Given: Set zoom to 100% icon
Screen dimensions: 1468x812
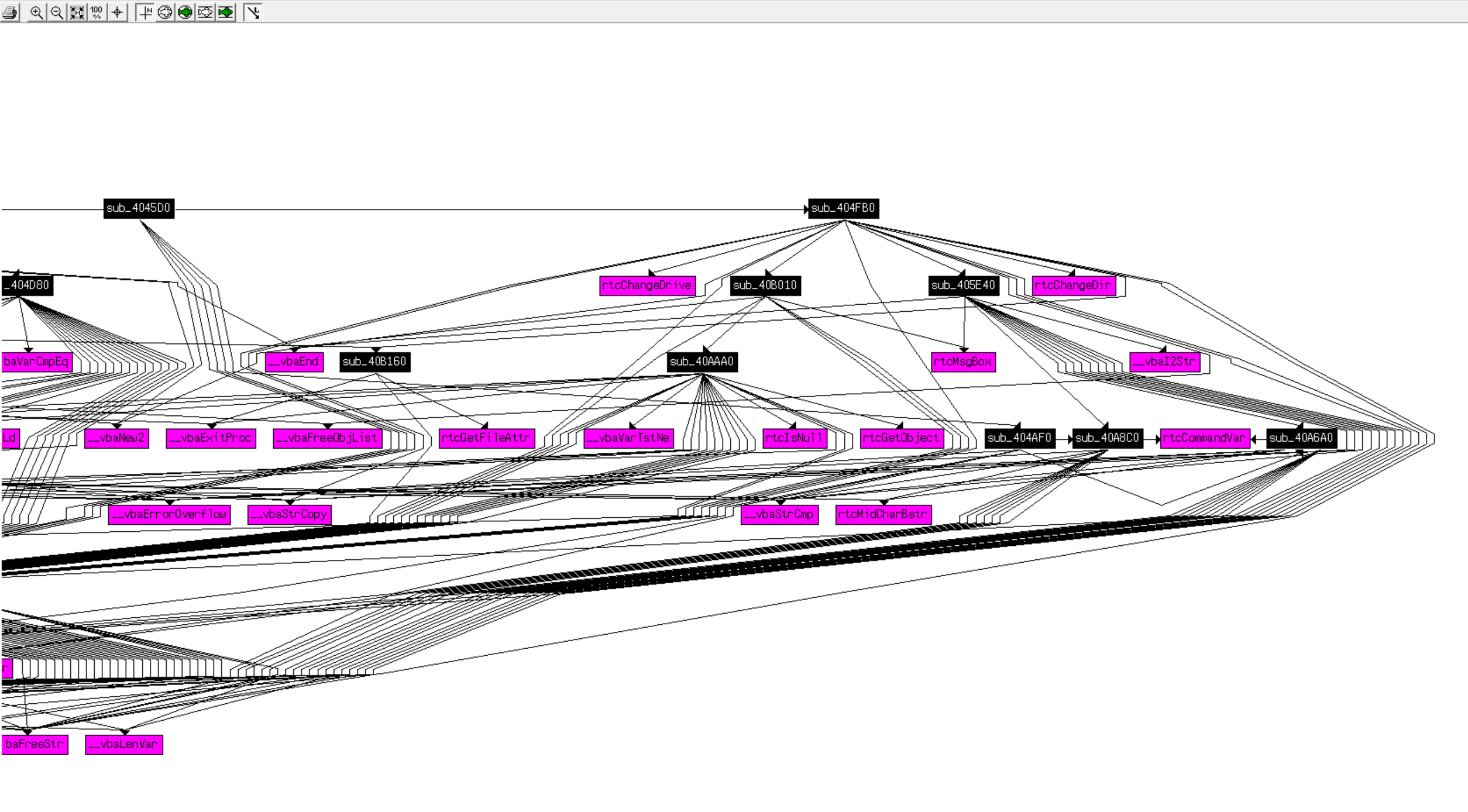Looking at the screenshot, I should (x=97, y=12).
